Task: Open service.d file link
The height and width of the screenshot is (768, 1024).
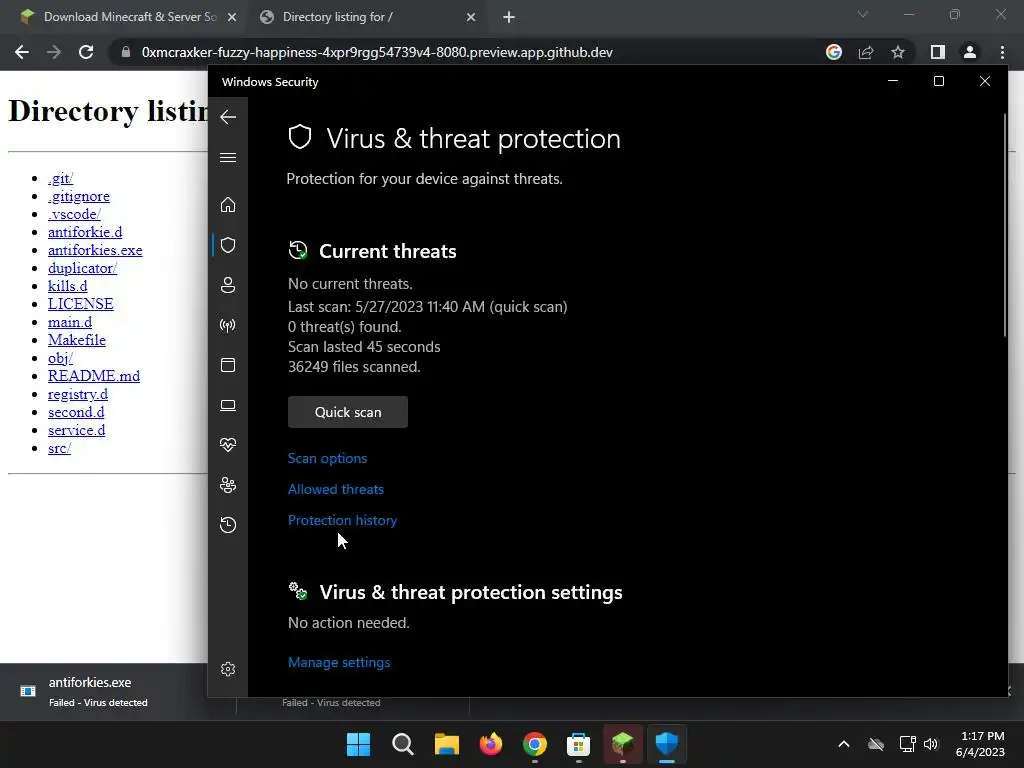Action: click(76, 430)
